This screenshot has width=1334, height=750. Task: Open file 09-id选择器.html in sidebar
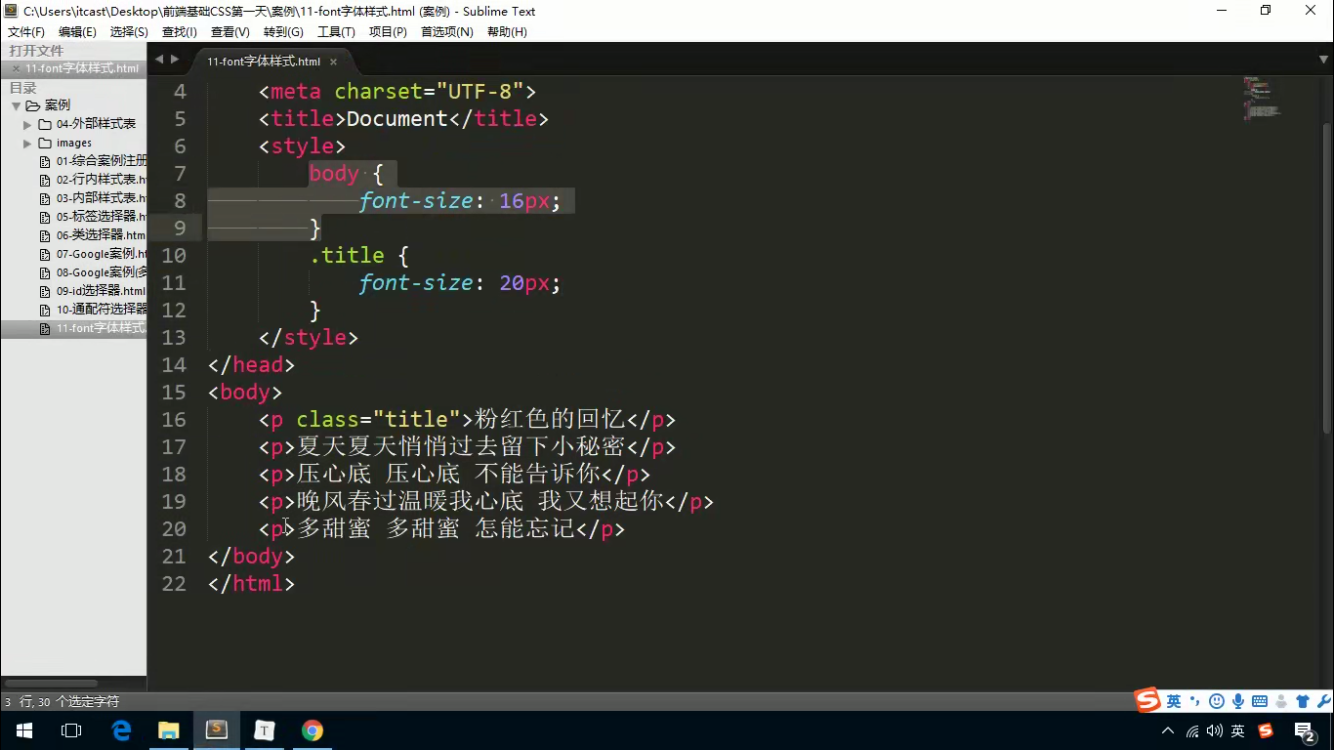click(101, 291)
